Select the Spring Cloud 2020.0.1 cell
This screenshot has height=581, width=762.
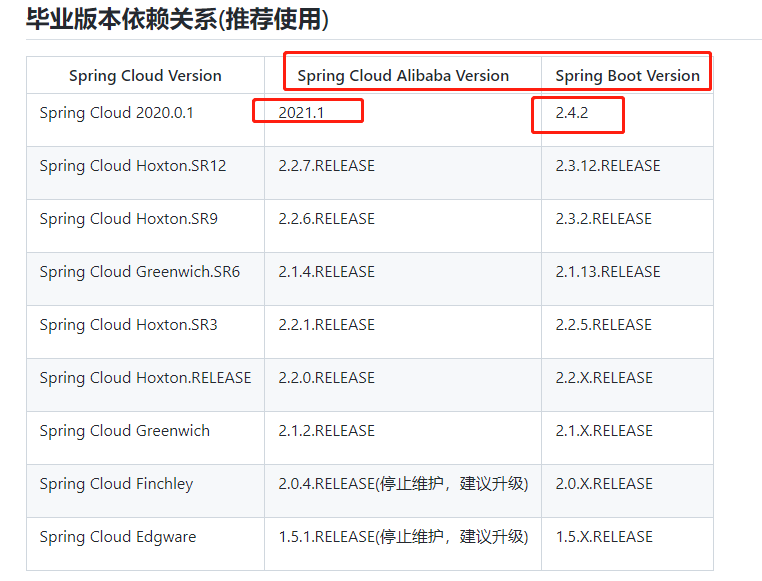[x=145, y=120]
